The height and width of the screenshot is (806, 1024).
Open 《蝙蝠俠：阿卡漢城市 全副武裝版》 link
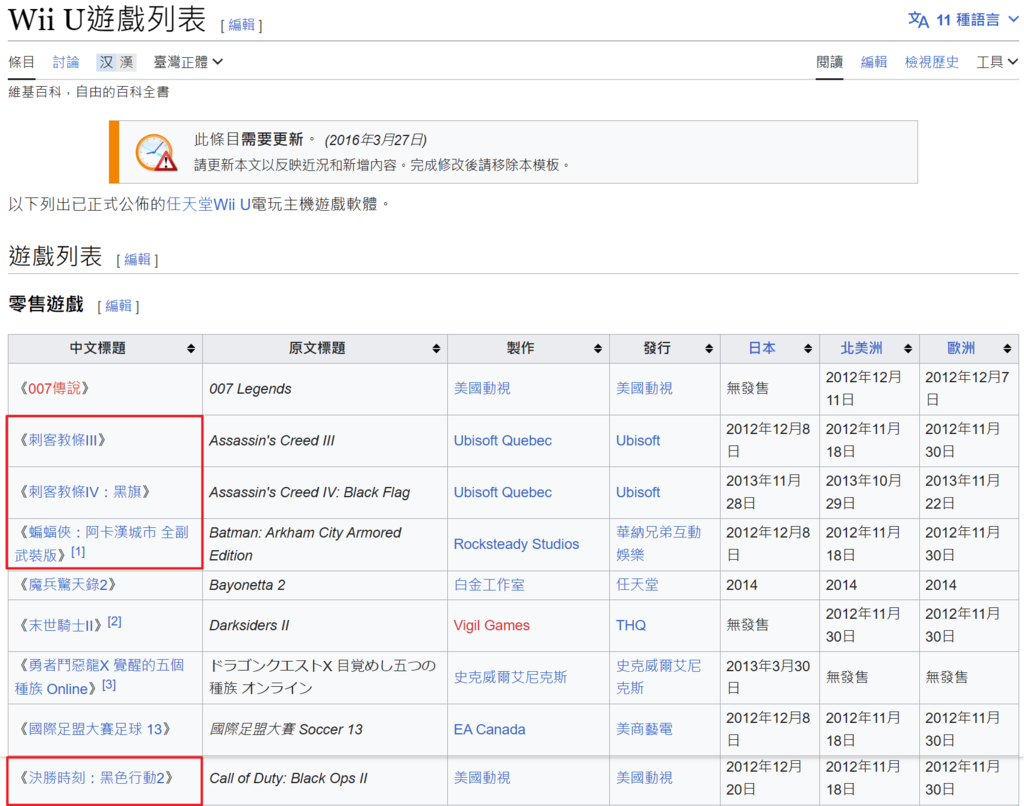101,543
